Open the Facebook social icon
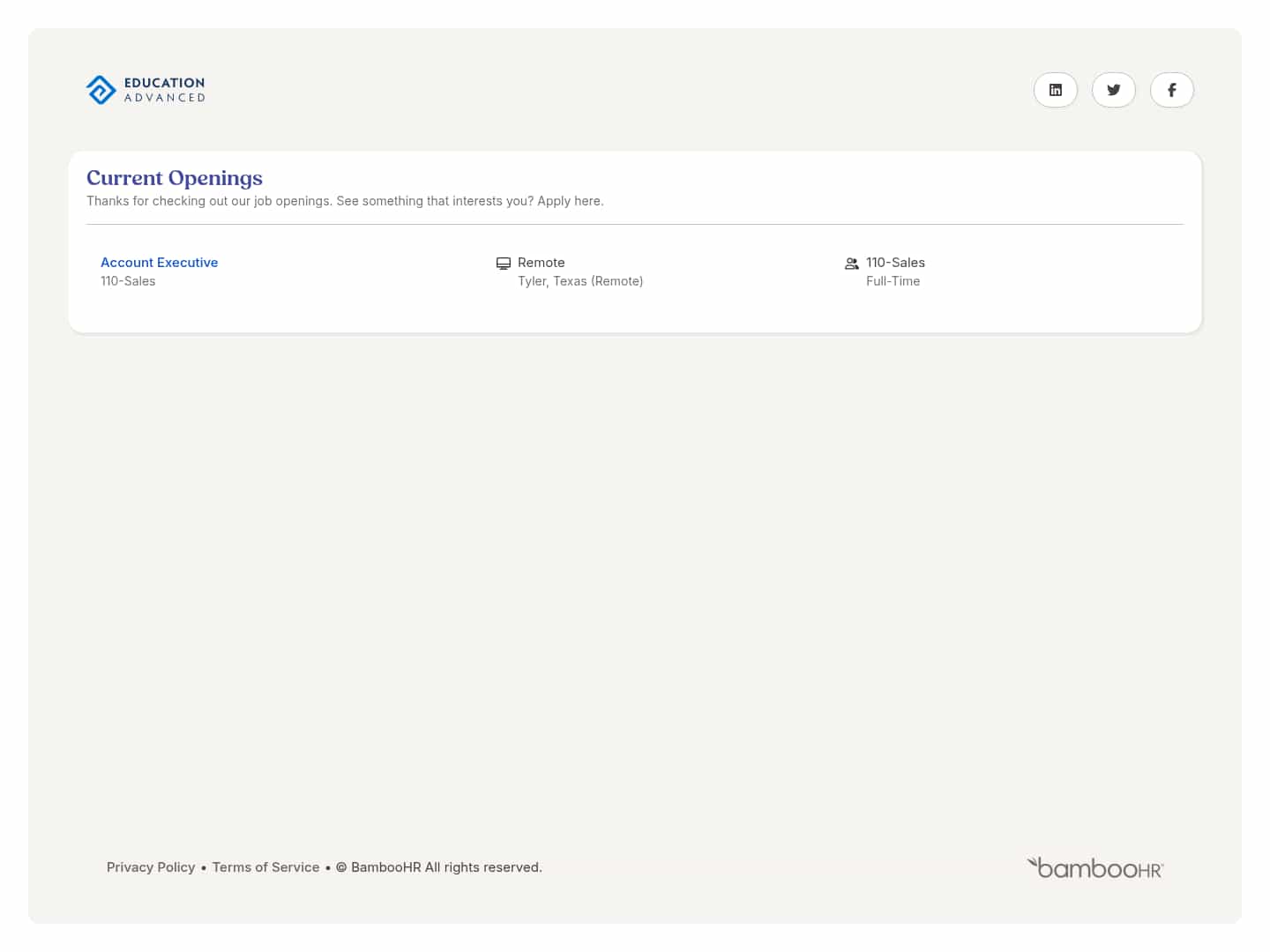The image size is (1270, 952). click(1172, 90)
